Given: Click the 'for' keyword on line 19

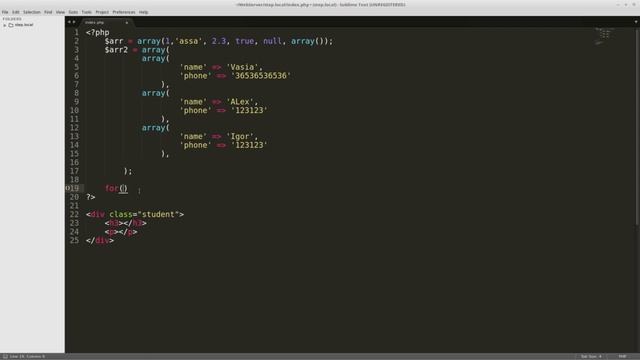Looking at the screenshot, I should click(x=111, y=188).
